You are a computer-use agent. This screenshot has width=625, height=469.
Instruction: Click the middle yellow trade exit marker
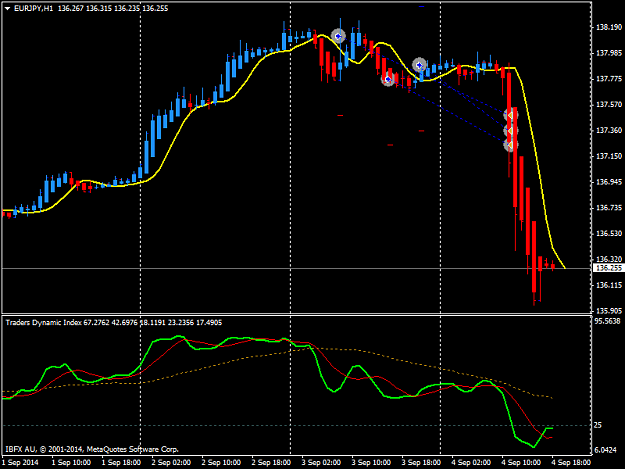[511, 130]
